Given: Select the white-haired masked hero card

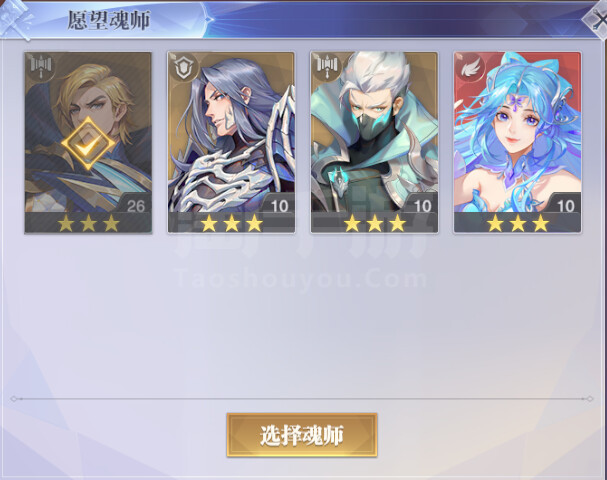Looking at the screenshot, I should [x=374, y=142].
